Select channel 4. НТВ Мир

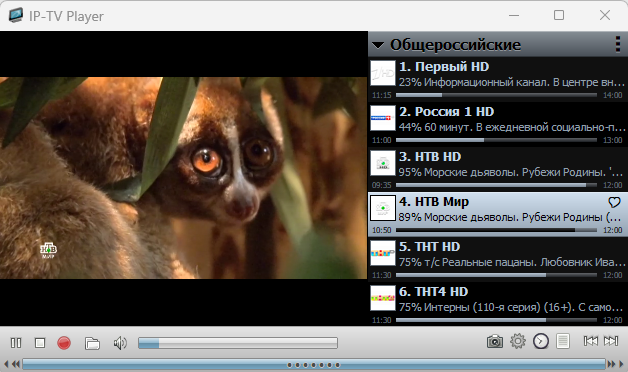[498, 214]
